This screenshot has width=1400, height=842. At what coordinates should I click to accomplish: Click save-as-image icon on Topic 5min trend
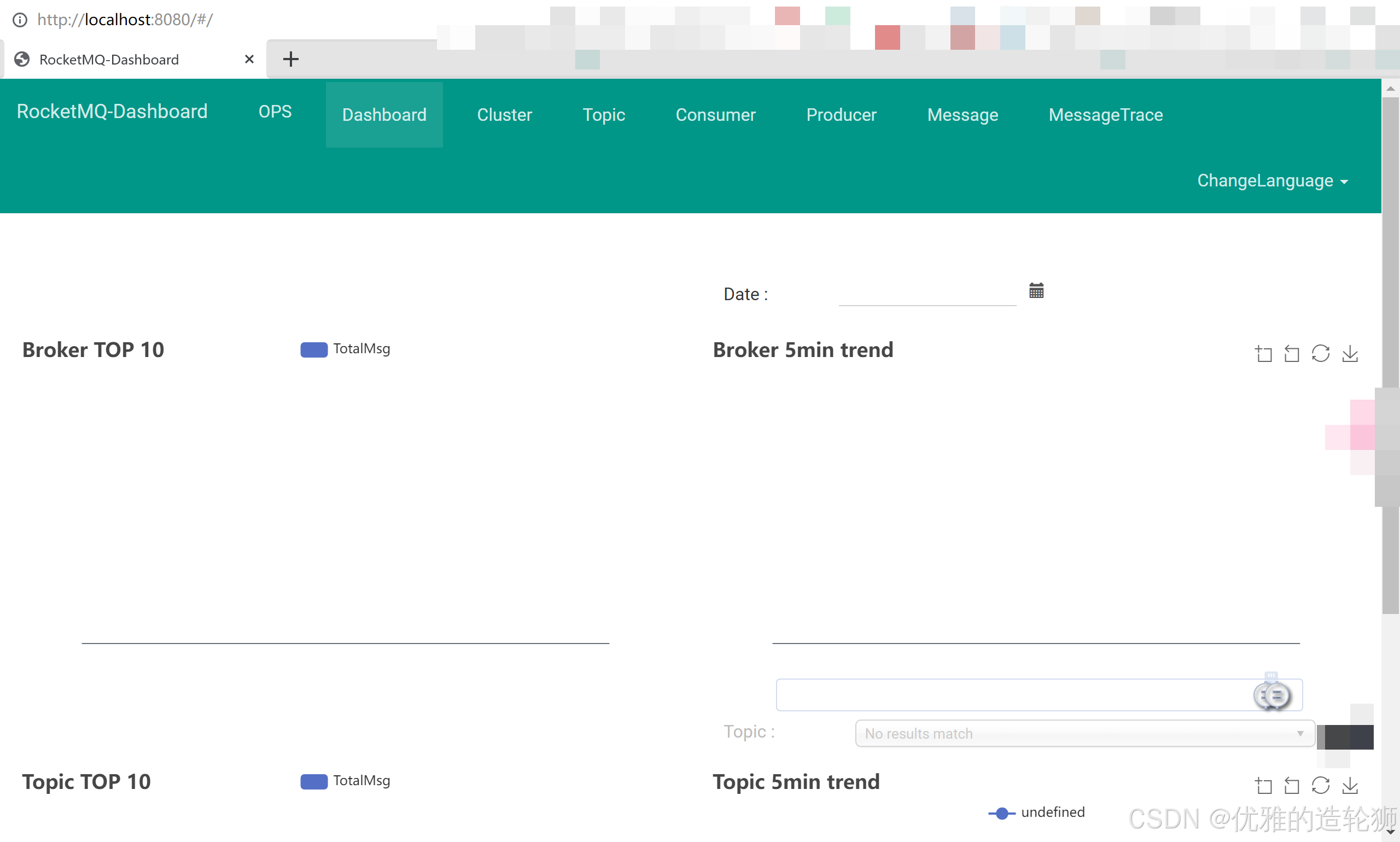tap(1350, 785)
